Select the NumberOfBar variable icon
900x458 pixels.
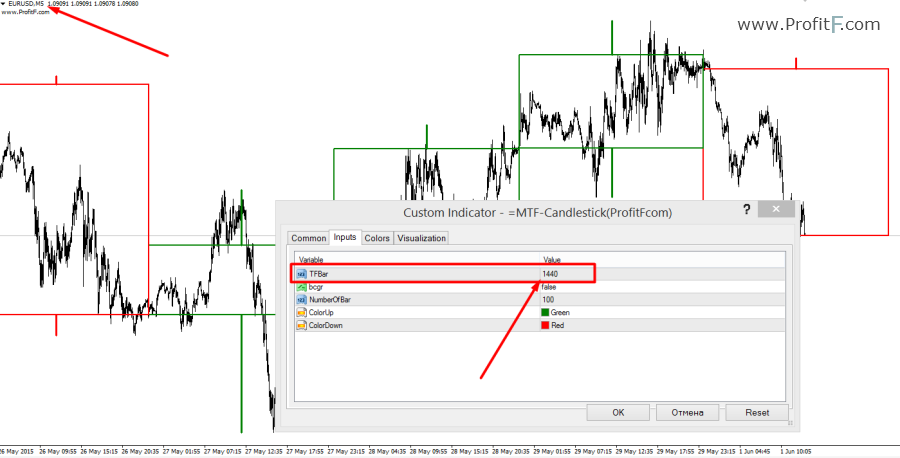point(301,300)
